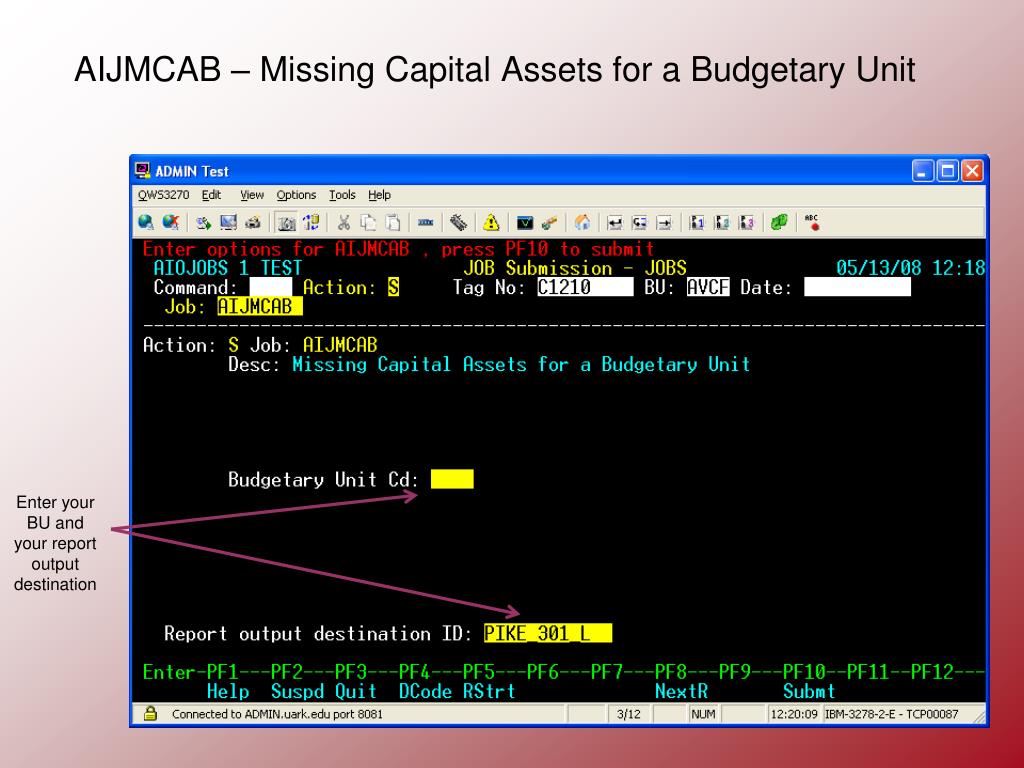Open the View menu
Image resolution: width=1024 pixels, height=768 pixels.
point(251,195)
